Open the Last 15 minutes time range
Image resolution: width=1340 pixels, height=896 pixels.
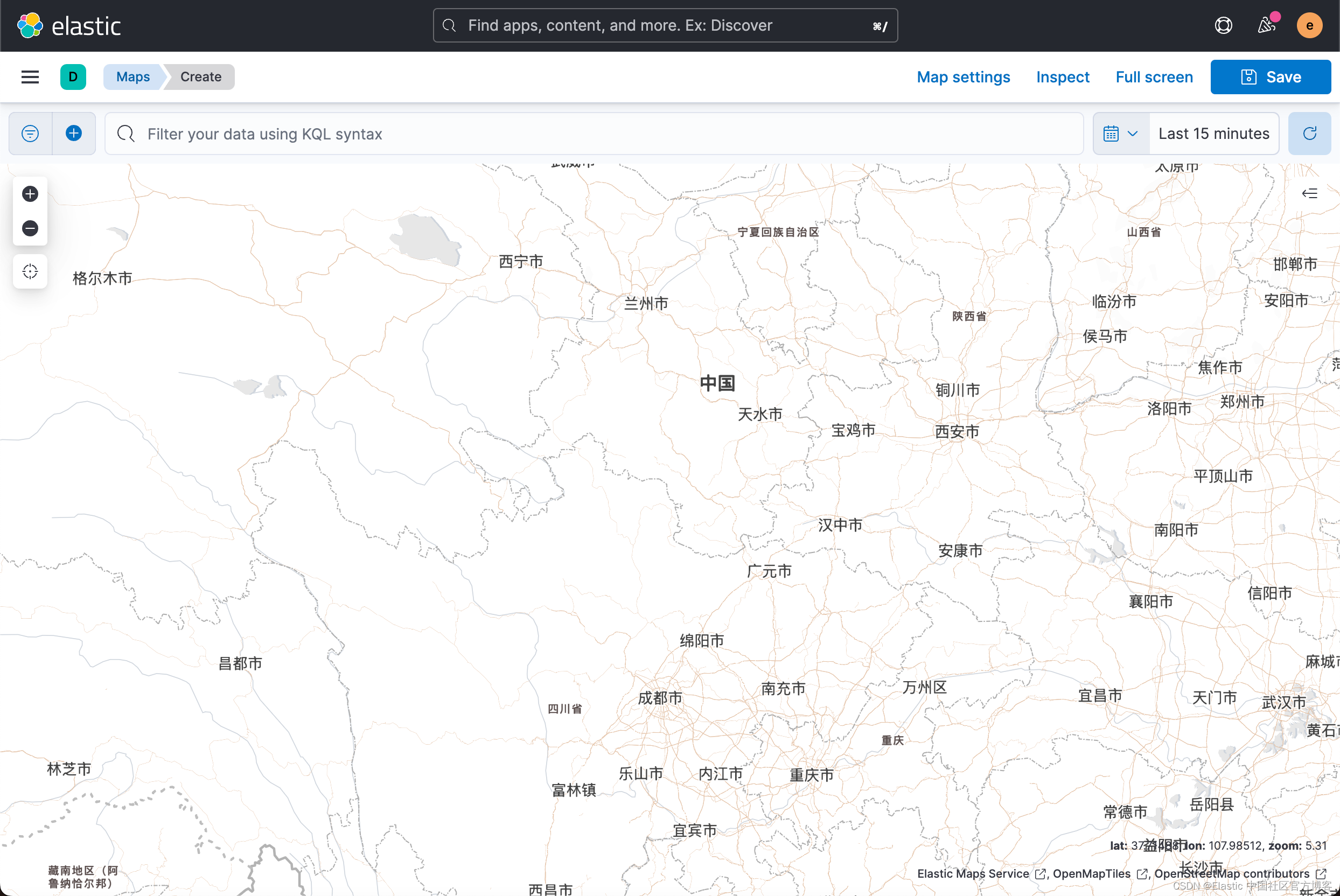pos(1214,134)
